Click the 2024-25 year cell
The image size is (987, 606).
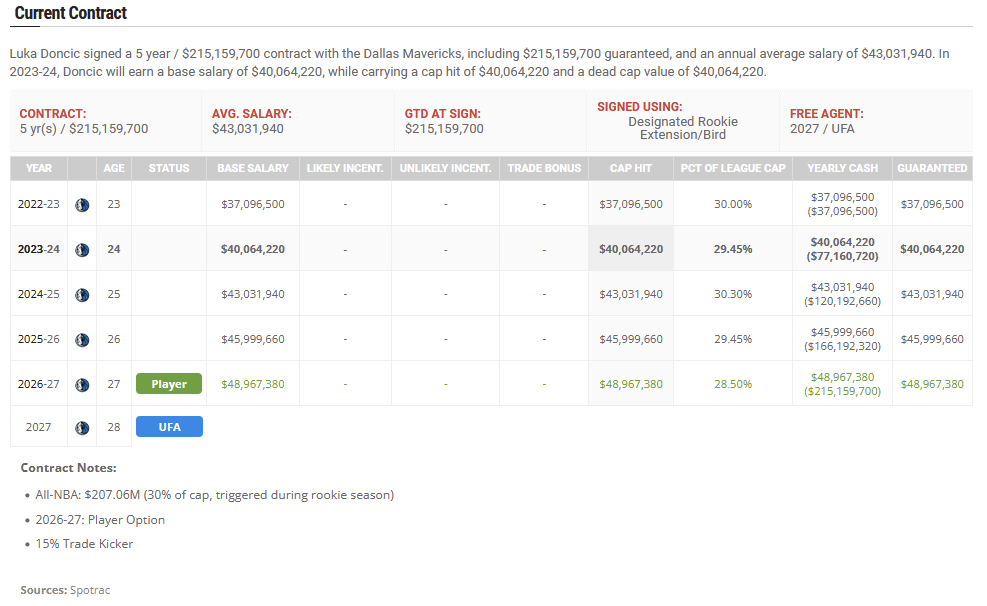click(x=38, y=294)
